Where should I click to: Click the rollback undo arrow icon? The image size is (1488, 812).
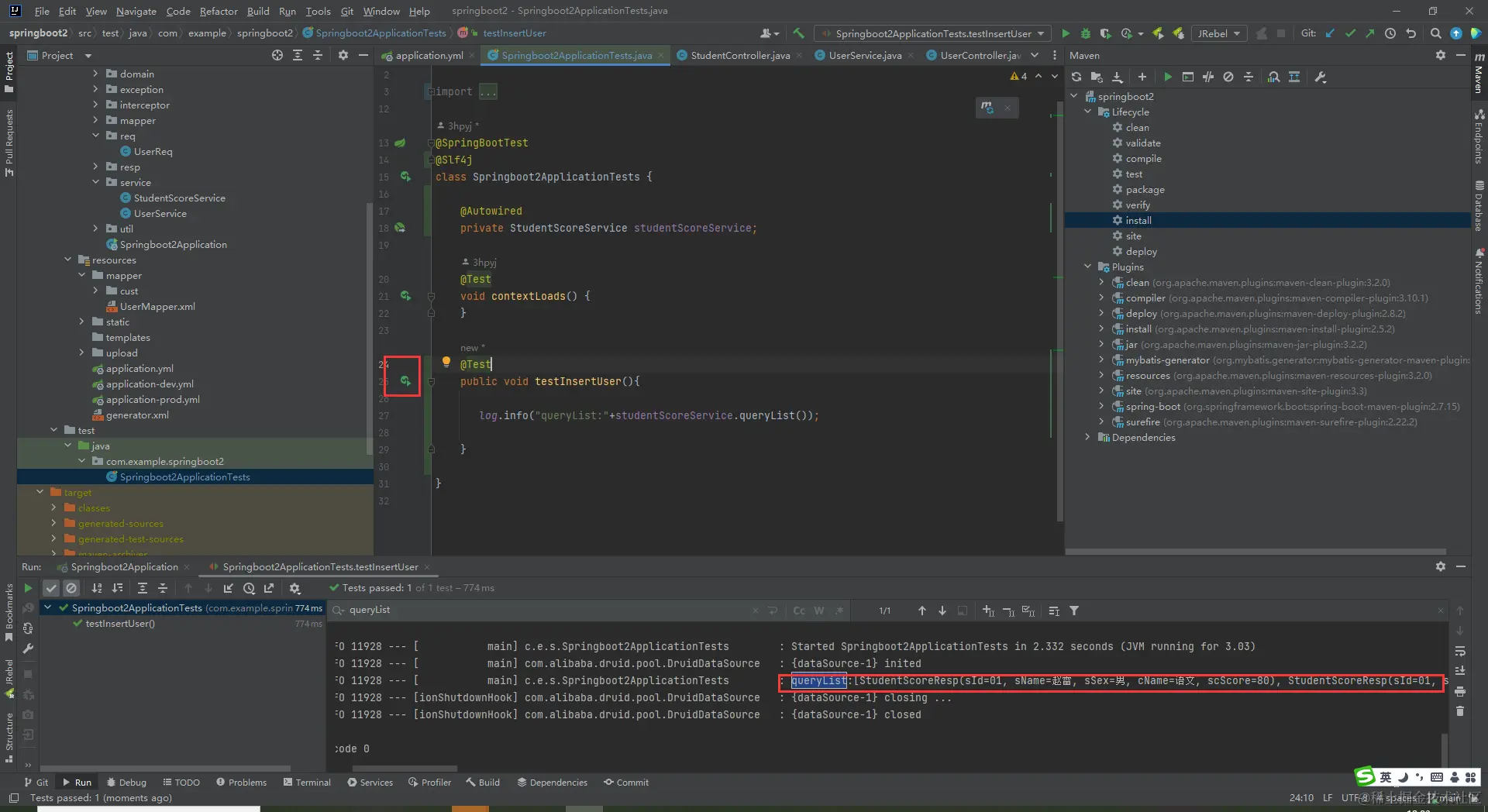click(1411, 33)
